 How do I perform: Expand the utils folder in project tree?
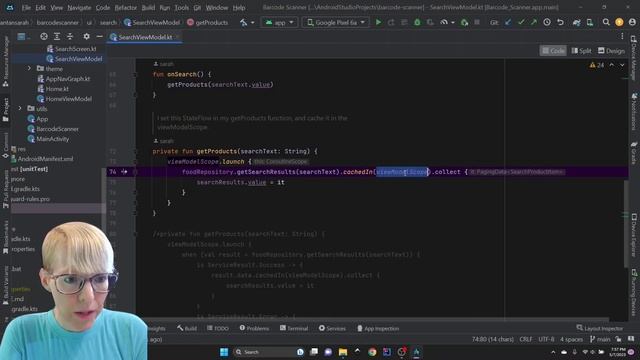pos(20,109)
